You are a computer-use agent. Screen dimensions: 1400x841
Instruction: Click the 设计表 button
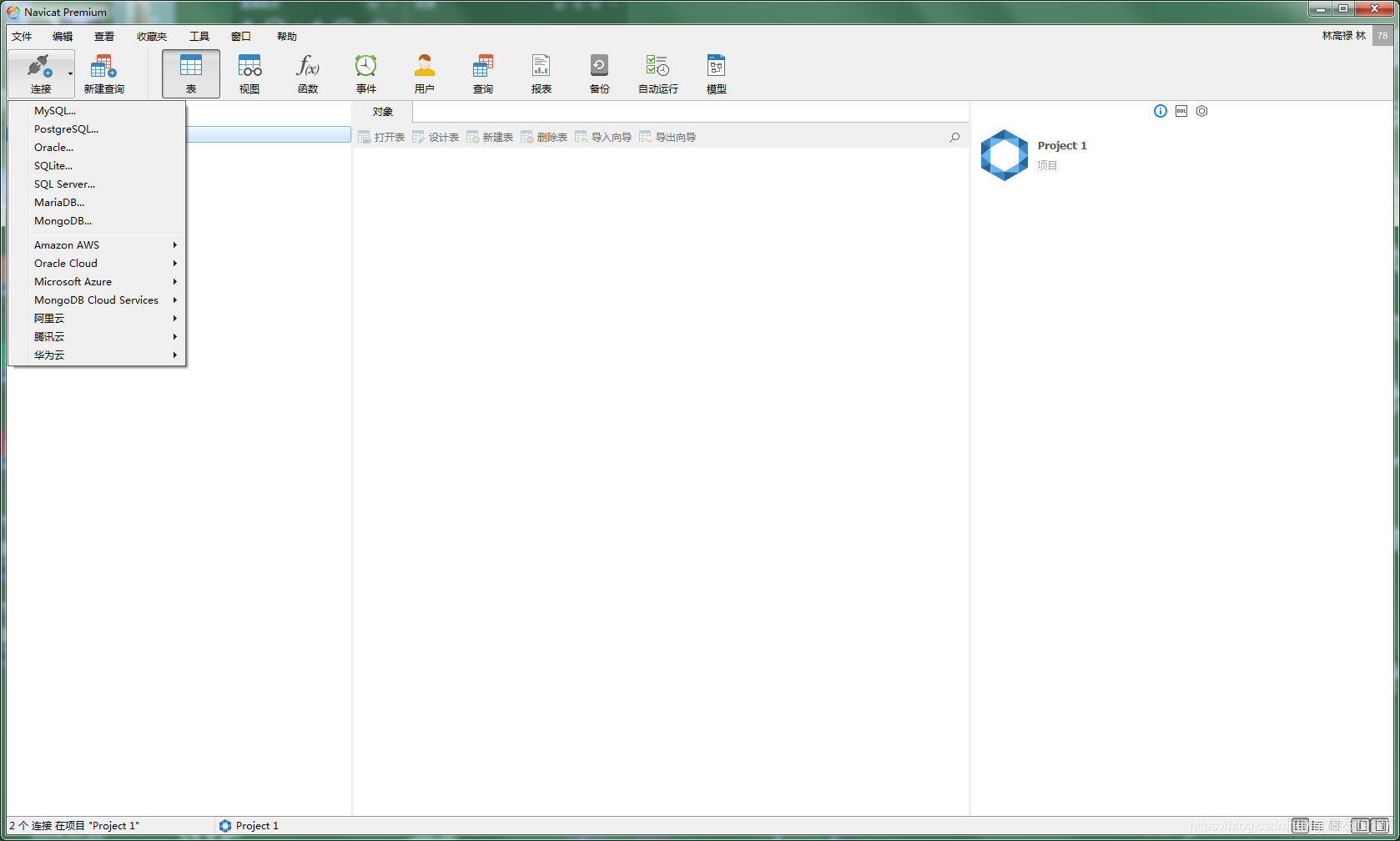click(436, 137)
